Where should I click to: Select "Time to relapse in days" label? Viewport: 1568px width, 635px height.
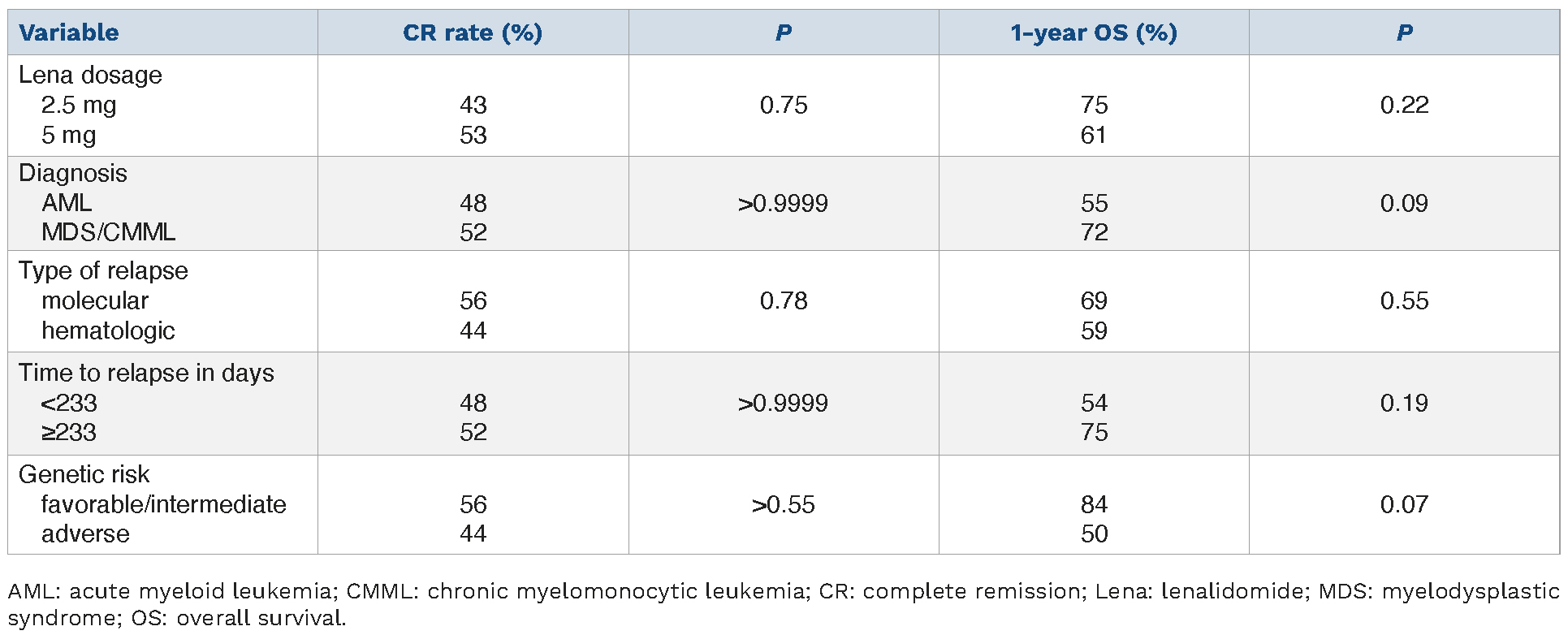(x=146, y=373)
